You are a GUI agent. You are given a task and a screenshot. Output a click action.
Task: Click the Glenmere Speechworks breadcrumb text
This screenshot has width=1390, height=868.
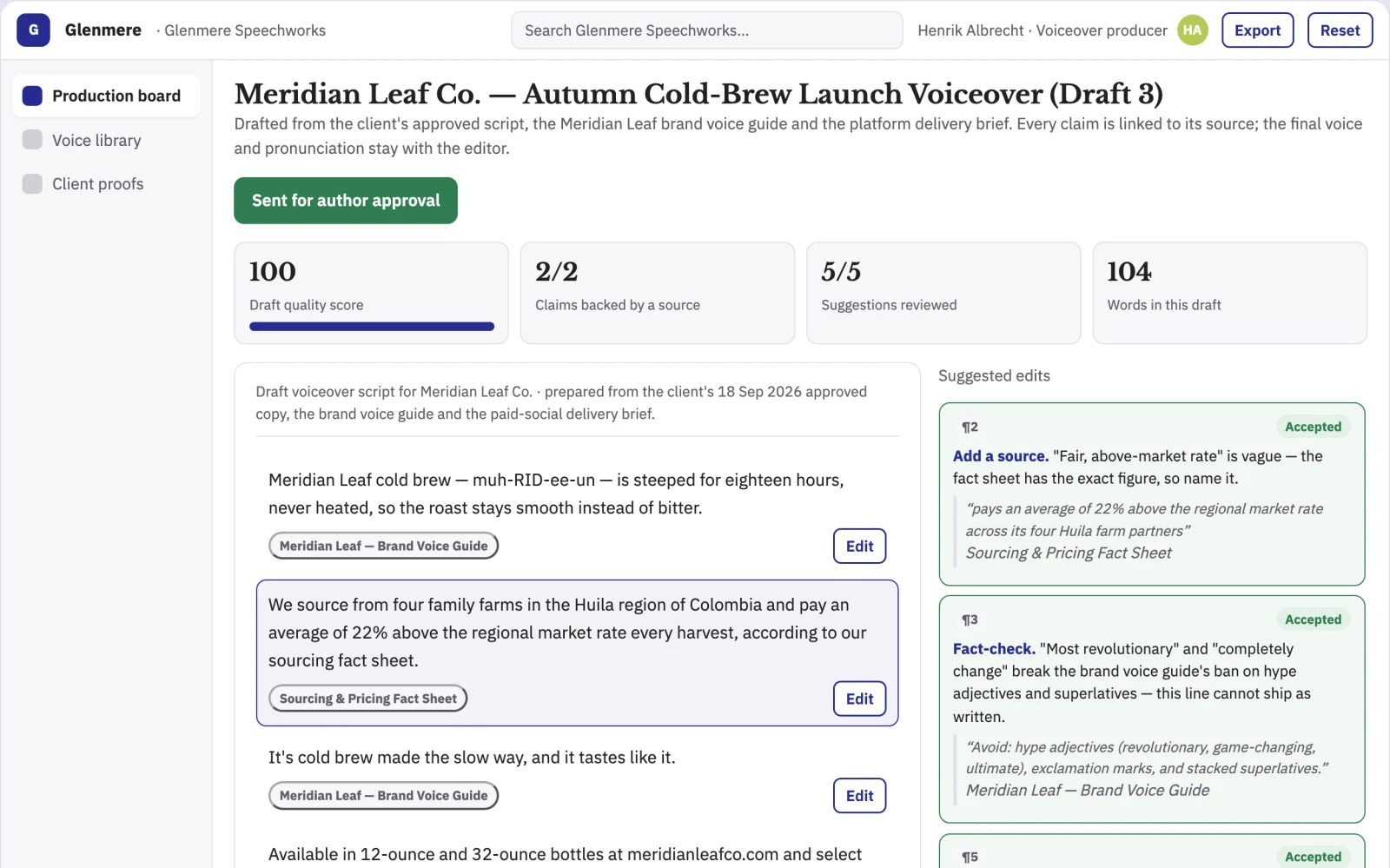242,30
